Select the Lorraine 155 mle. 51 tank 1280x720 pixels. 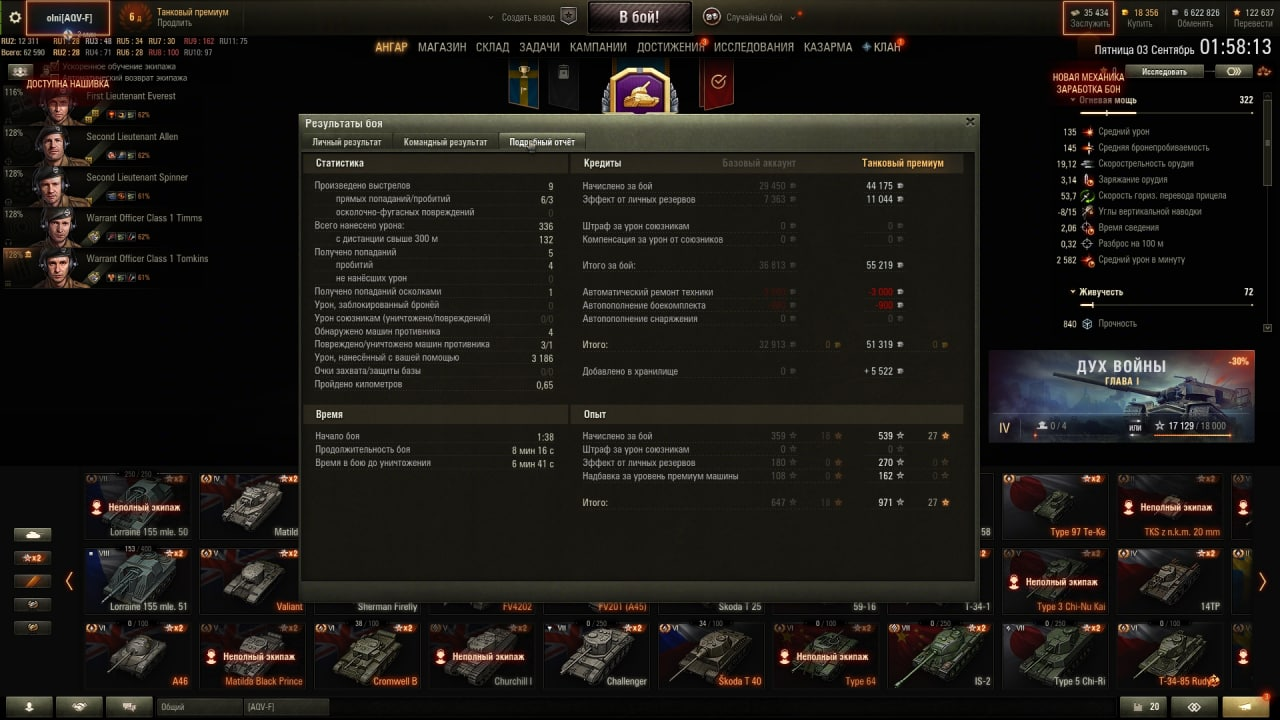coord(137,579)
